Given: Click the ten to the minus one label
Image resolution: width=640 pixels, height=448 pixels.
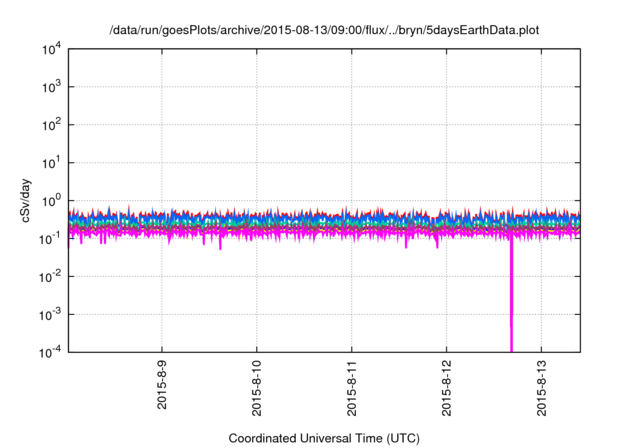Looking at the screenshot, I should [50, 239].
